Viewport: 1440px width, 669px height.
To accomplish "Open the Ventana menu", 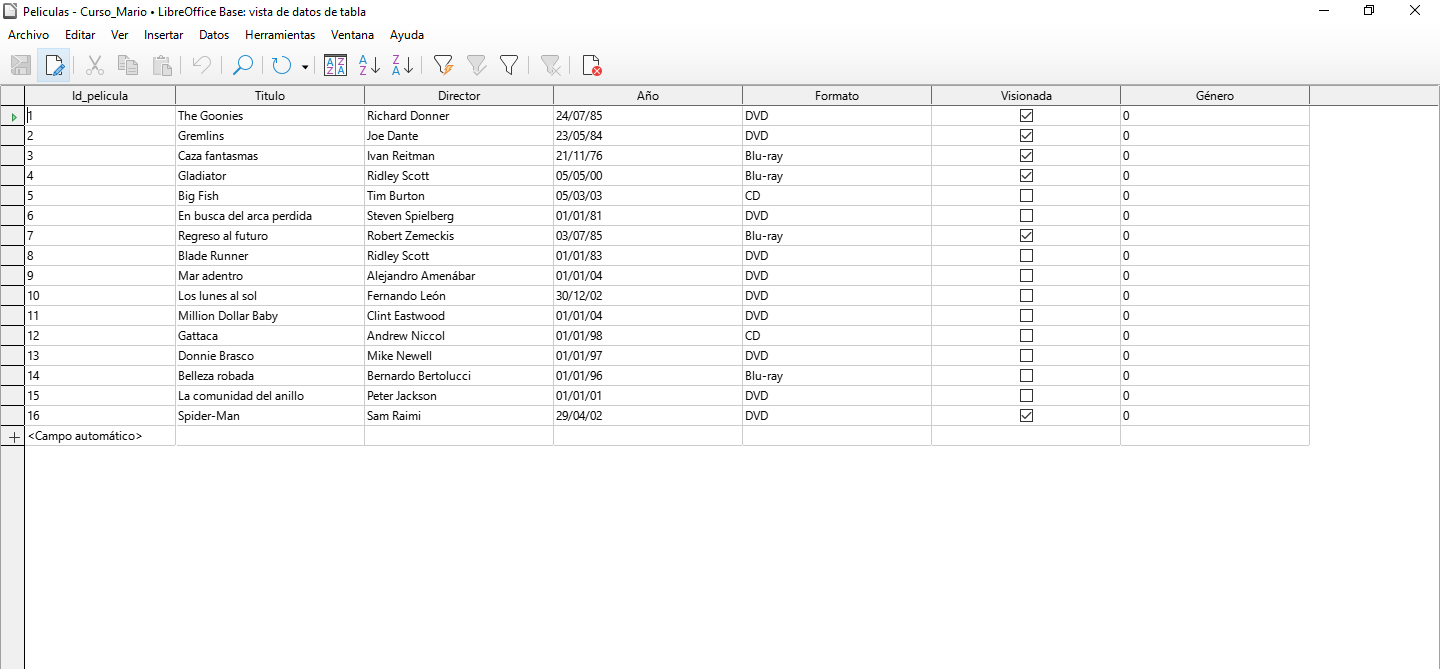I will tap(352, 34).
